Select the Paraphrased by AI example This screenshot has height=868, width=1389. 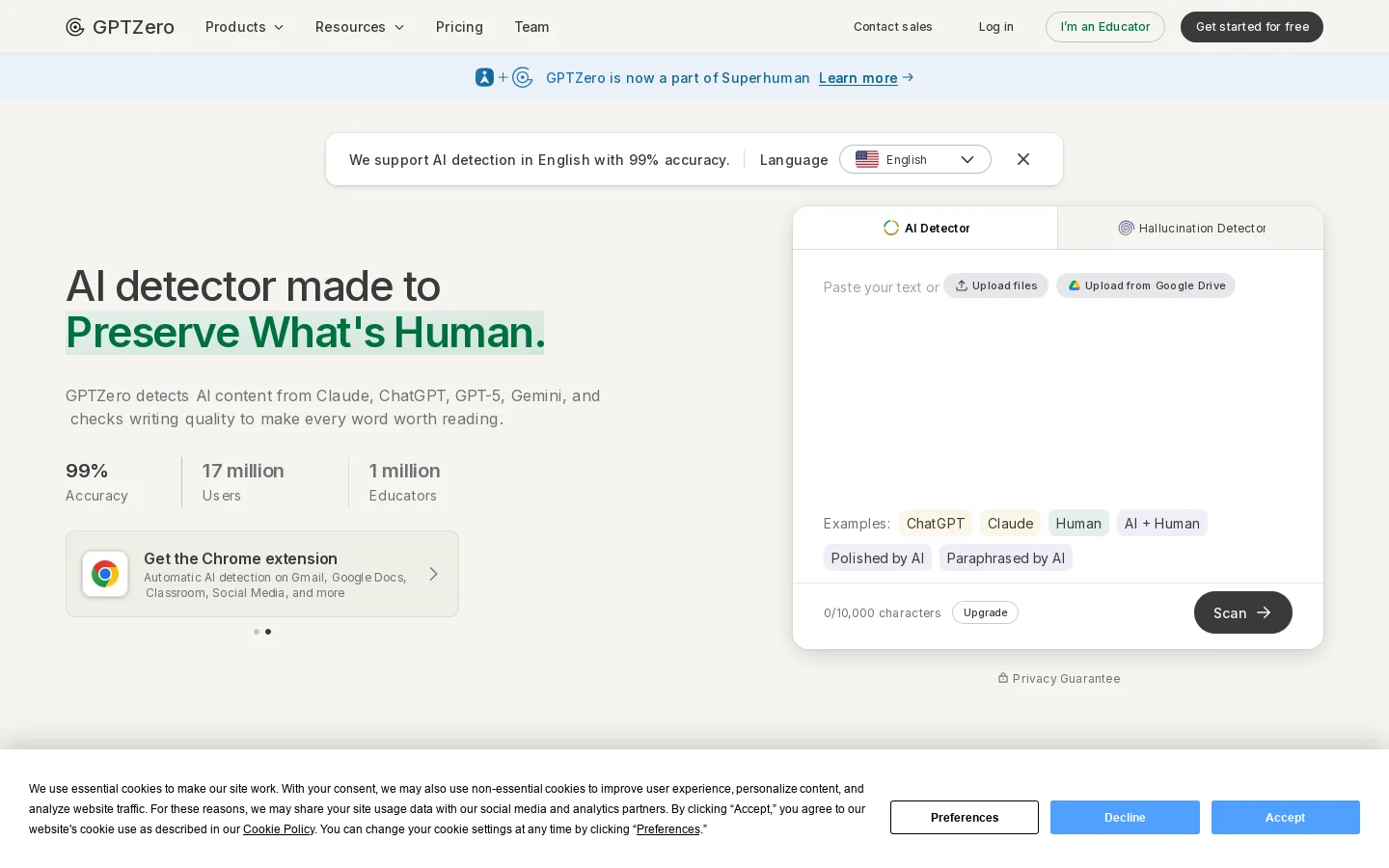[1005, 557]
